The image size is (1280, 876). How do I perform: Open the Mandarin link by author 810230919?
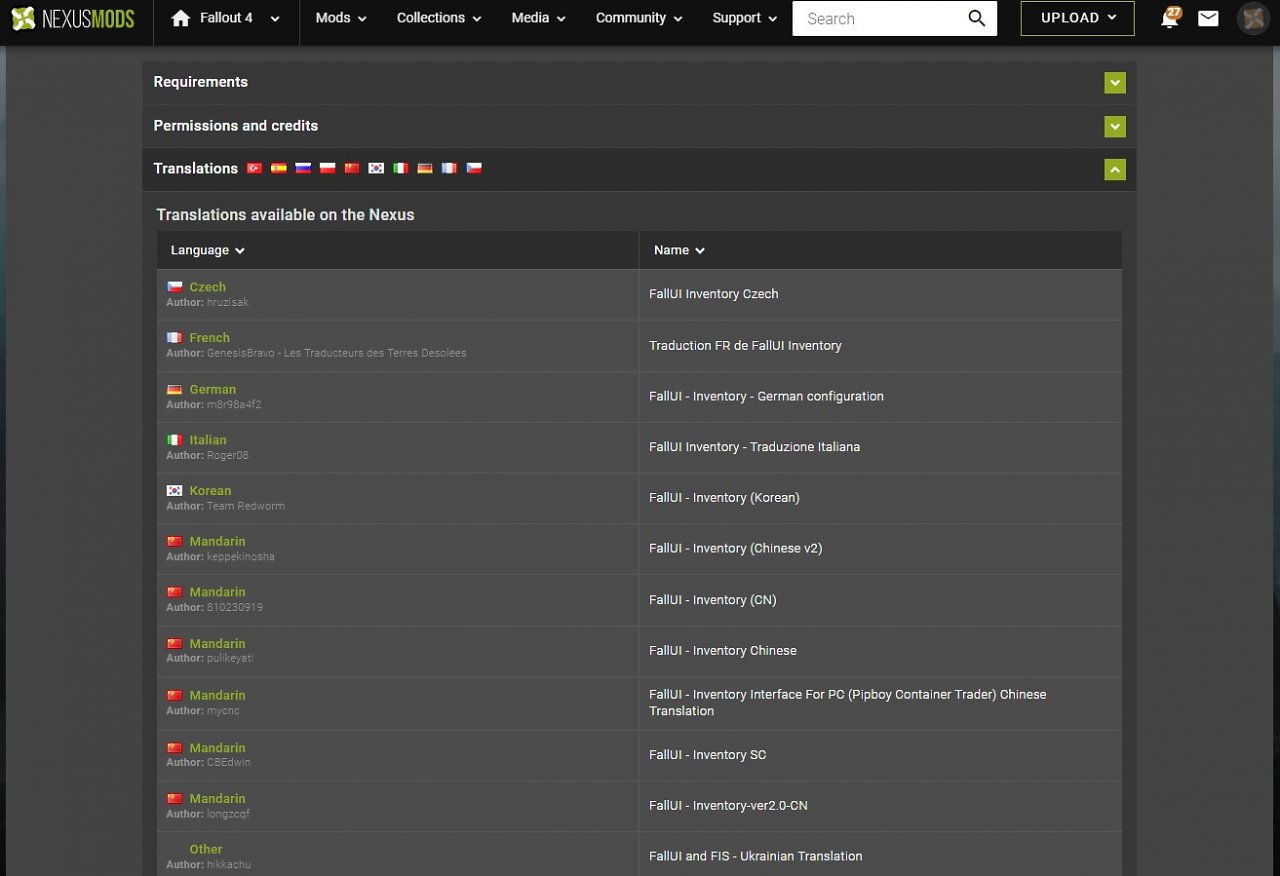[x=217, y=592]
